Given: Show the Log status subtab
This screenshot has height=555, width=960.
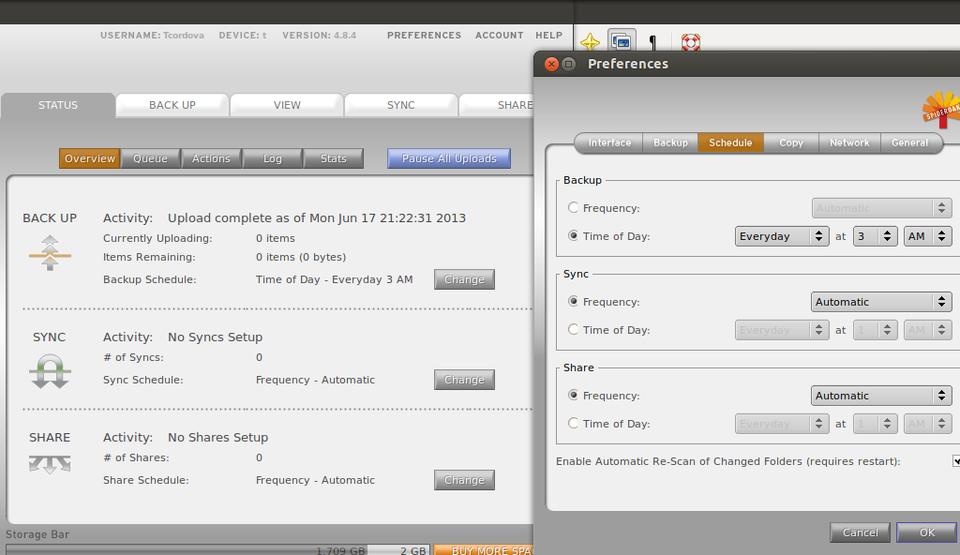Looking at the screenshot, I should (x=272, y=159).
